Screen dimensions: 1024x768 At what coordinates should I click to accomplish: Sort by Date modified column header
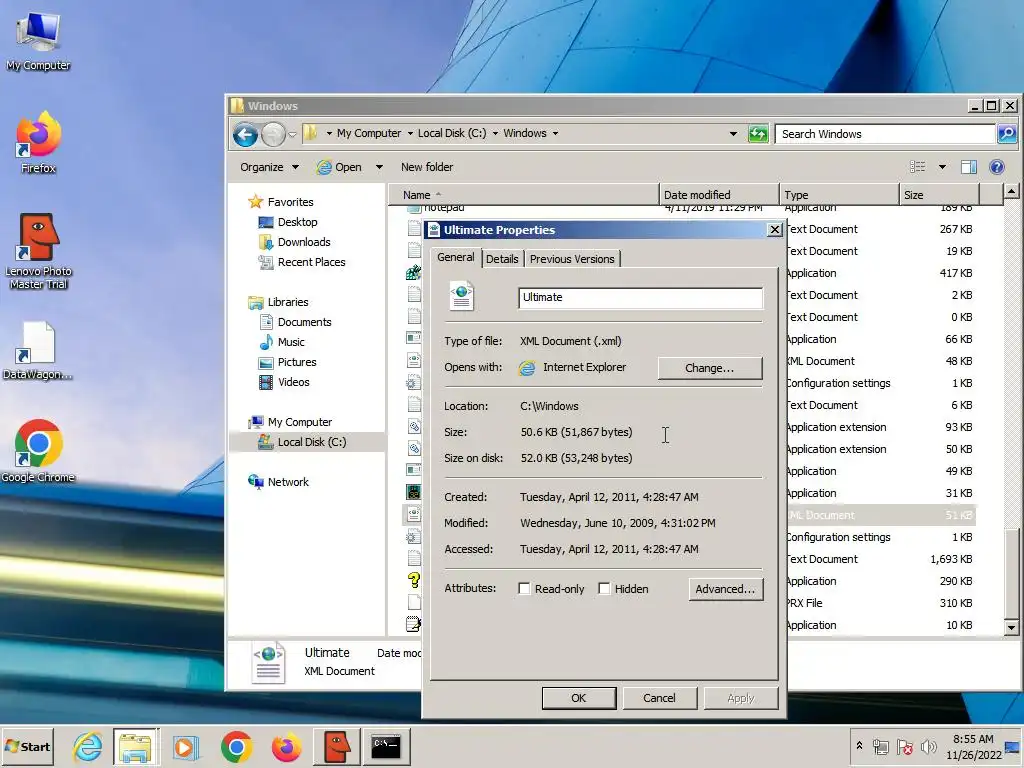click(719, 195)
